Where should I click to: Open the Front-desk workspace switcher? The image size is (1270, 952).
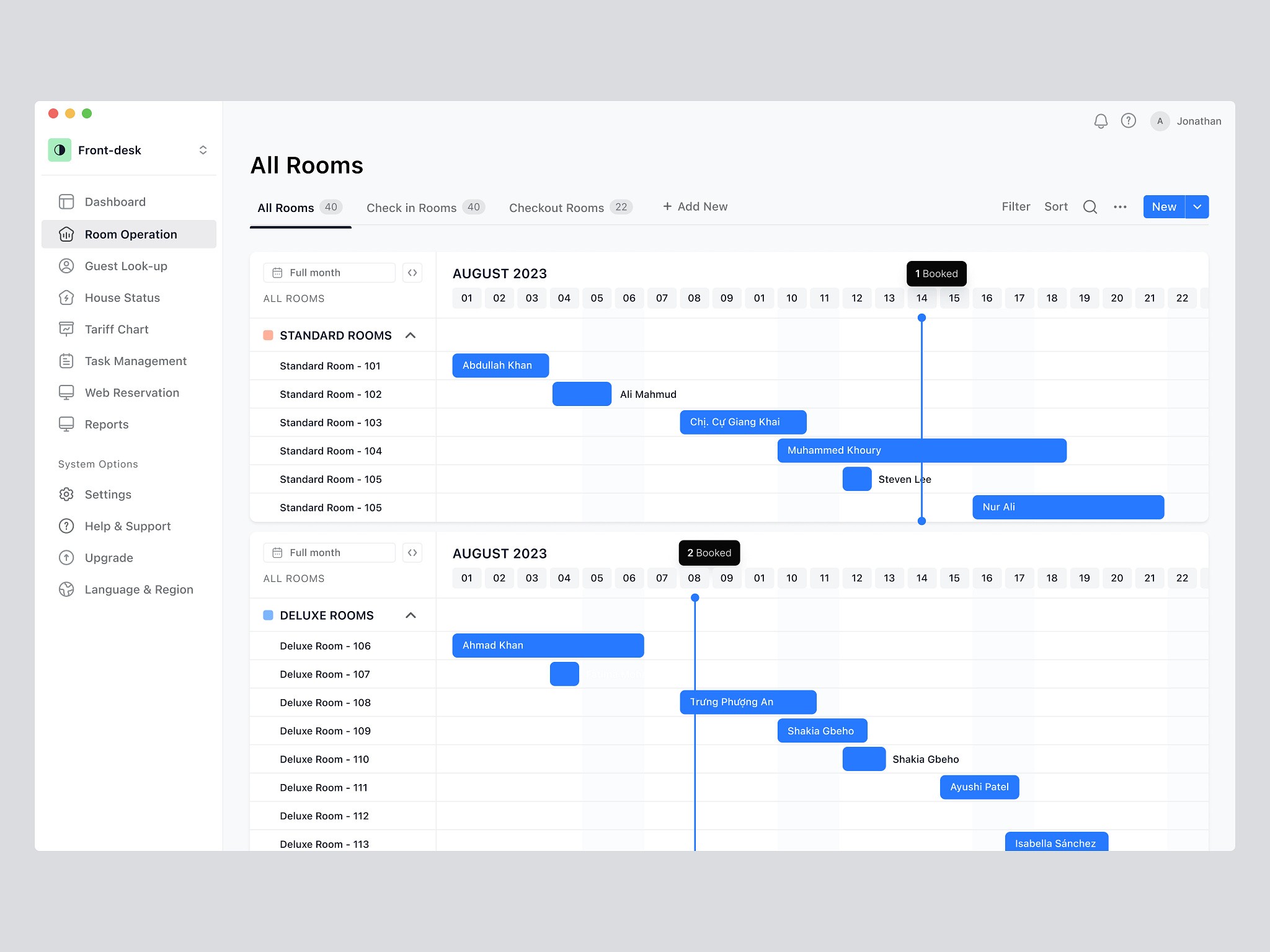pos(203,150)
